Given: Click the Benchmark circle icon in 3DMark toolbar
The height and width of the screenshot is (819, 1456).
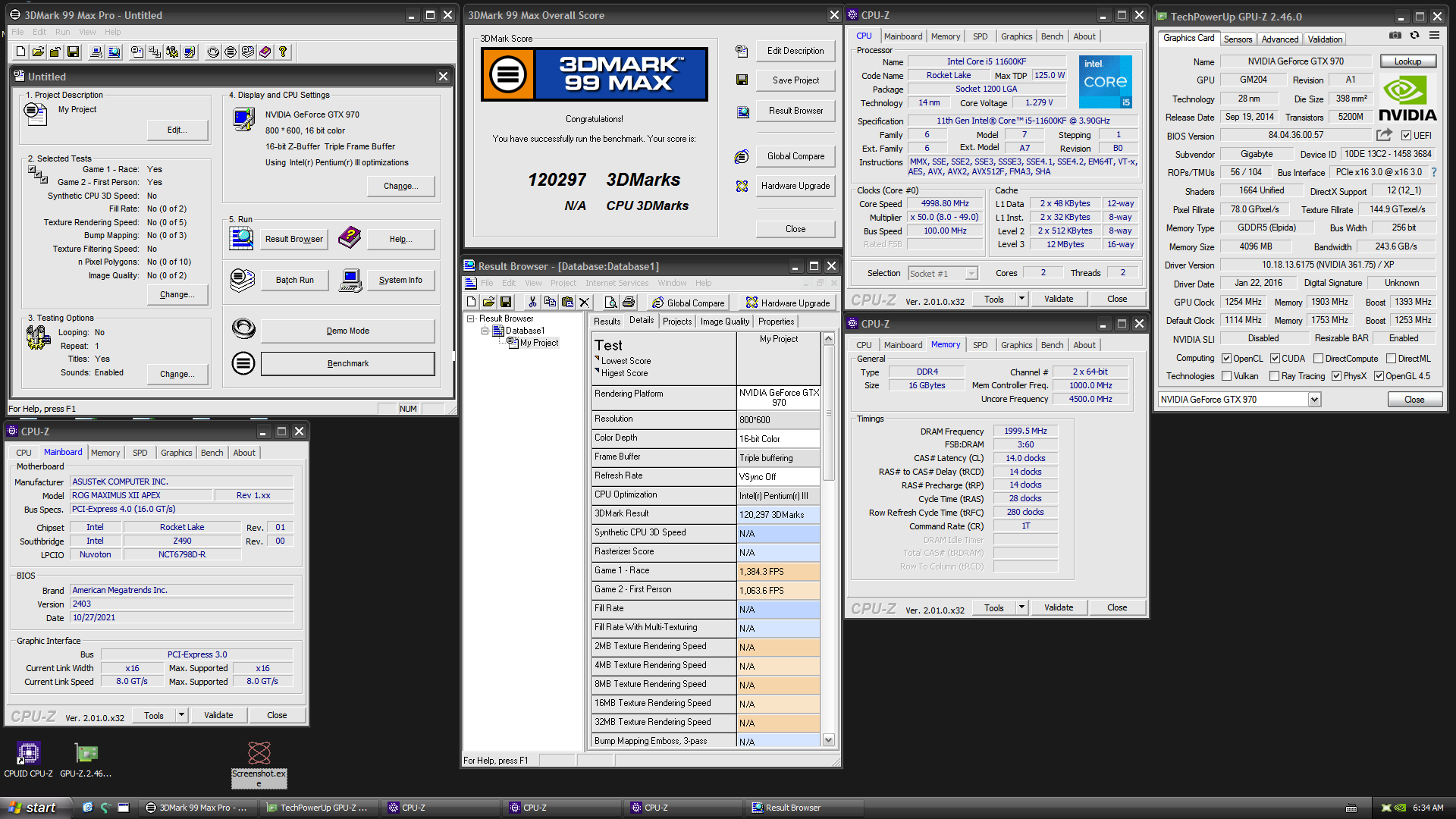Looking at the screenshot, I should tap(231, 52).
